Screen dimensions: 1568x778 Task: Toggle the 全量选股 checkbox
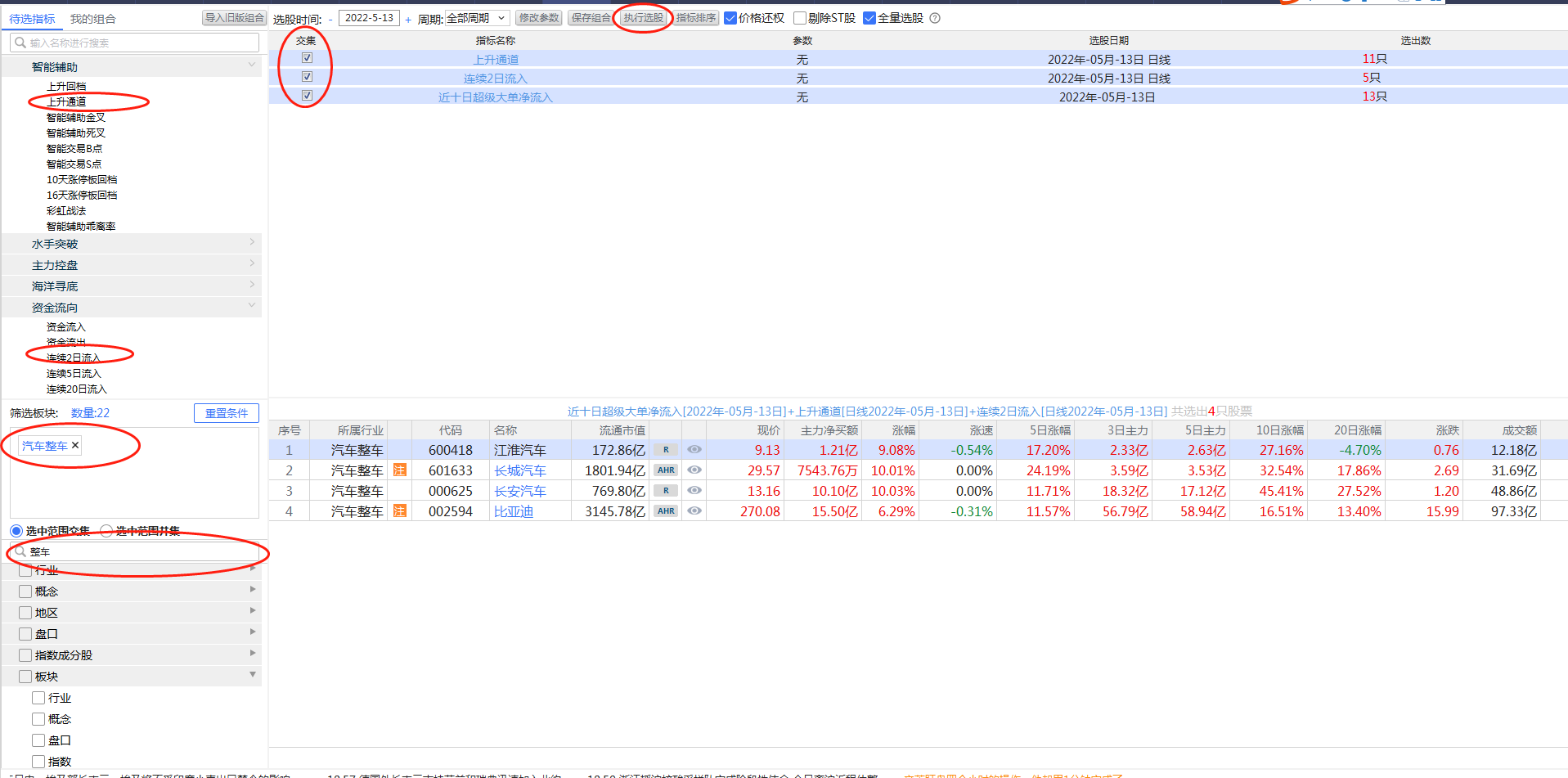click(869, 18)
